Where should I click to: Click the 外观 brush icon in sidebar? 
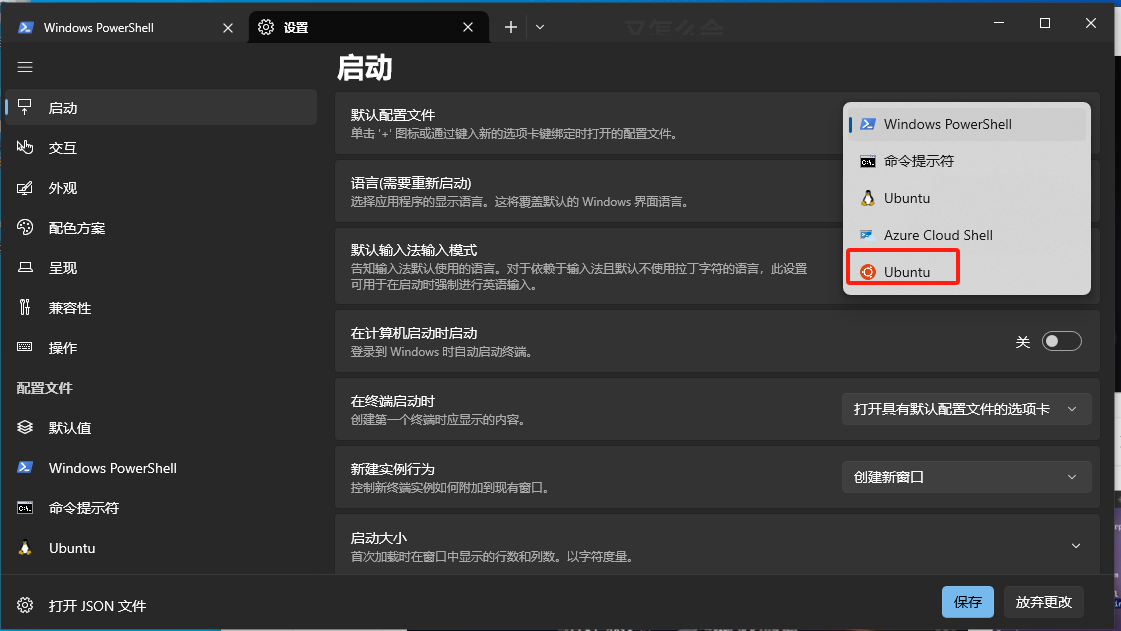click(x=25, y=188)
